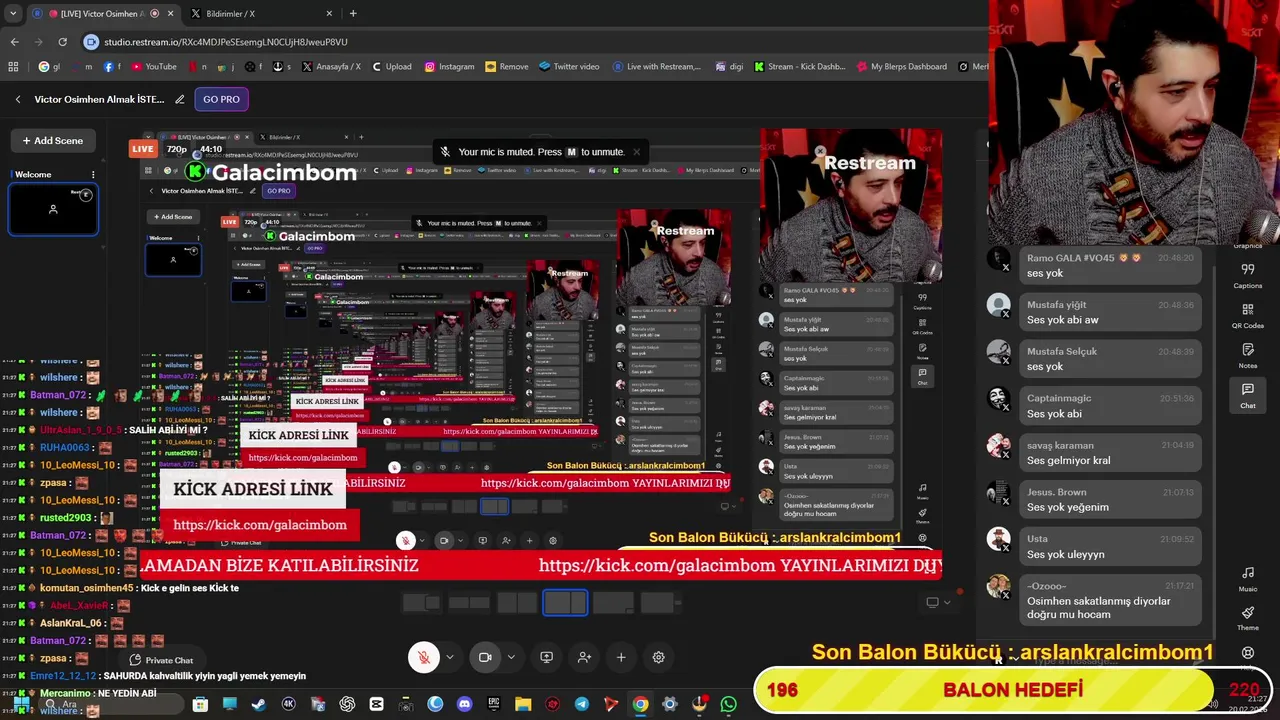Open the Music panel
1280x720 pixels.
coord(1248,579)
